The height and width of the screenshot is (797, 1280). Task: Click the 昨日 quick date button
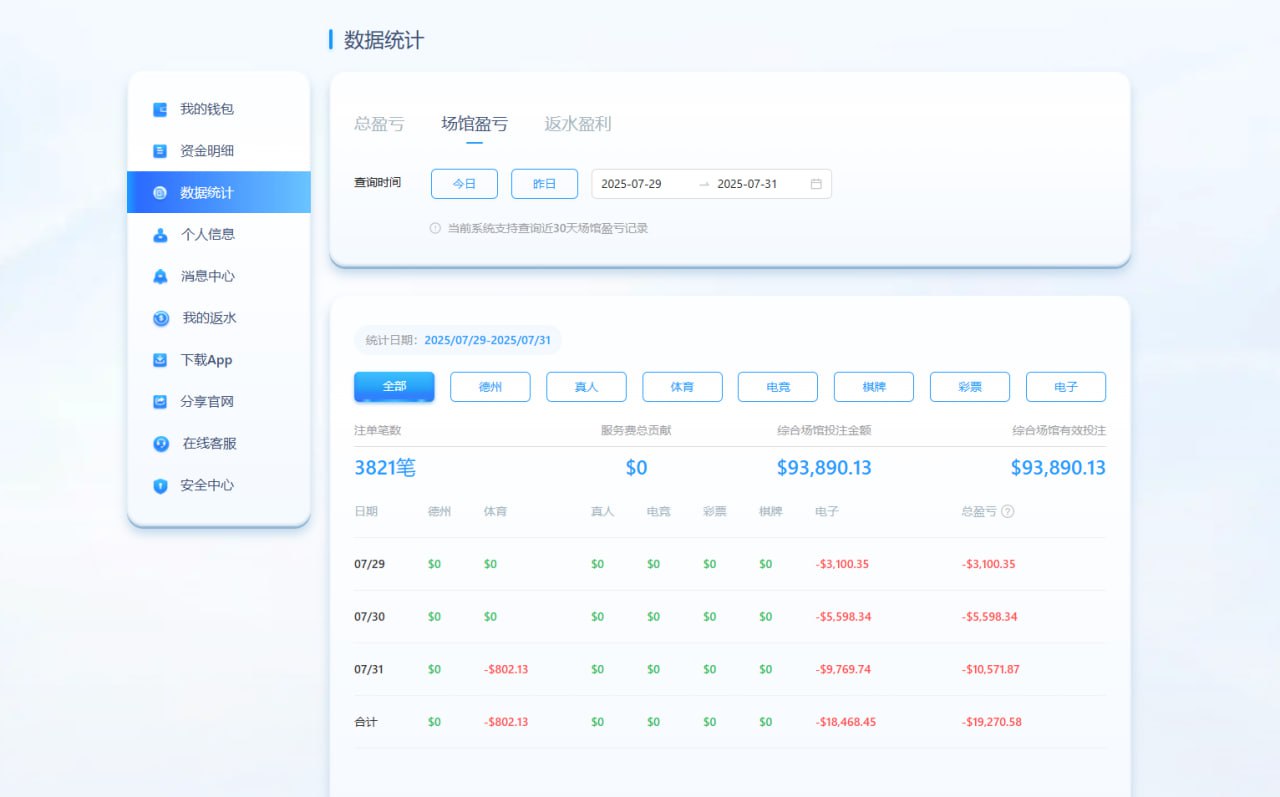[544, 184]
